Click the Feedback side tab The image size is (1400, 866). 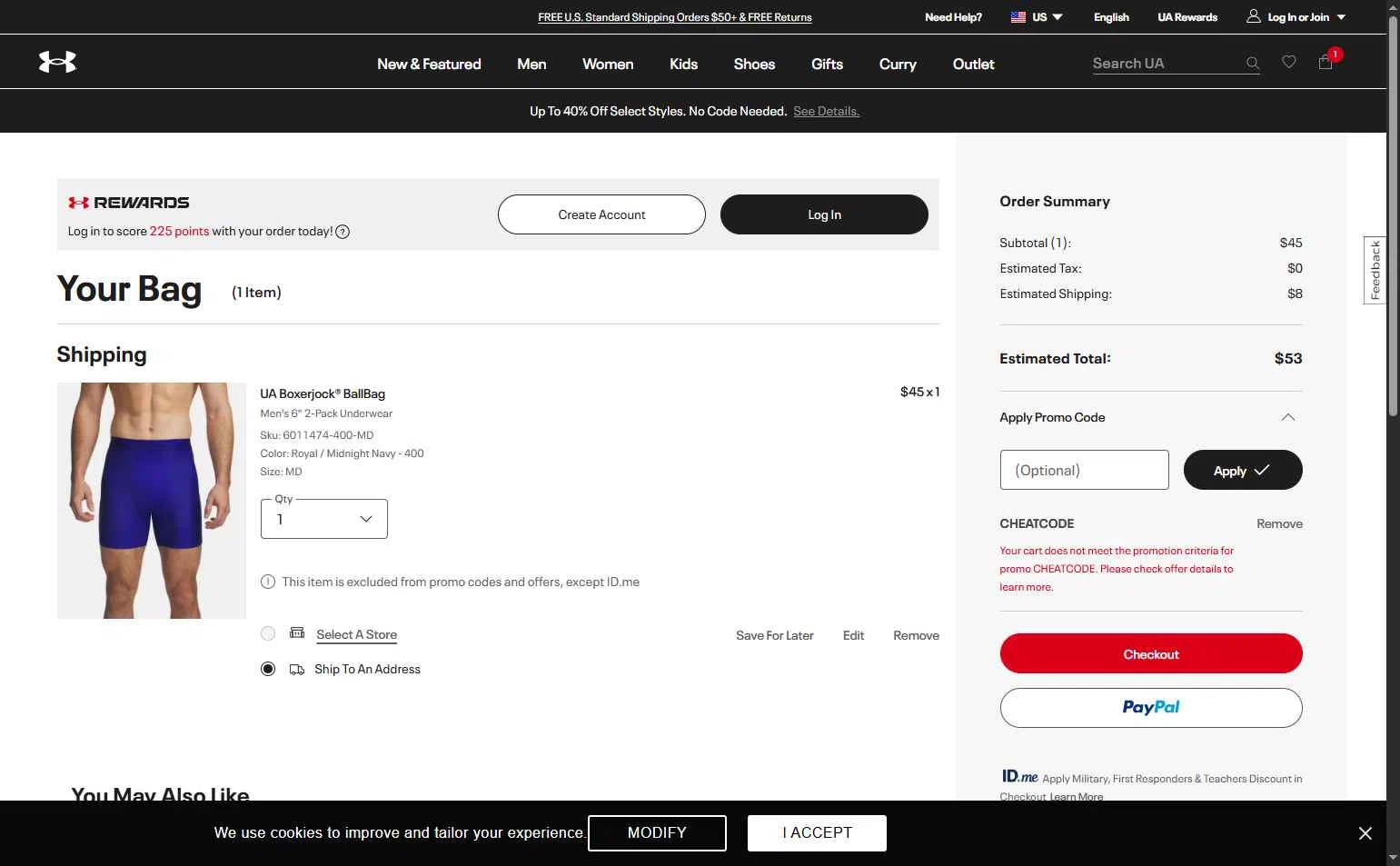[1375, 270]
